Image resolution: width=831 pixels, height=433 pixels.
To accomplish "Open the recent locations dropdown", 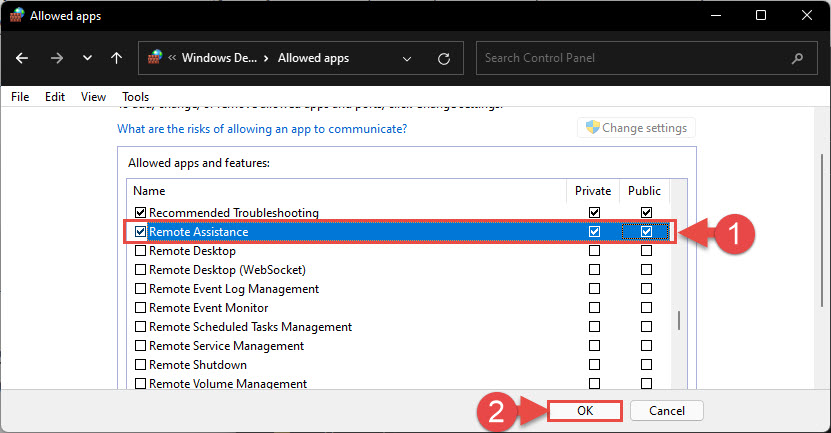I will (87, 59).
